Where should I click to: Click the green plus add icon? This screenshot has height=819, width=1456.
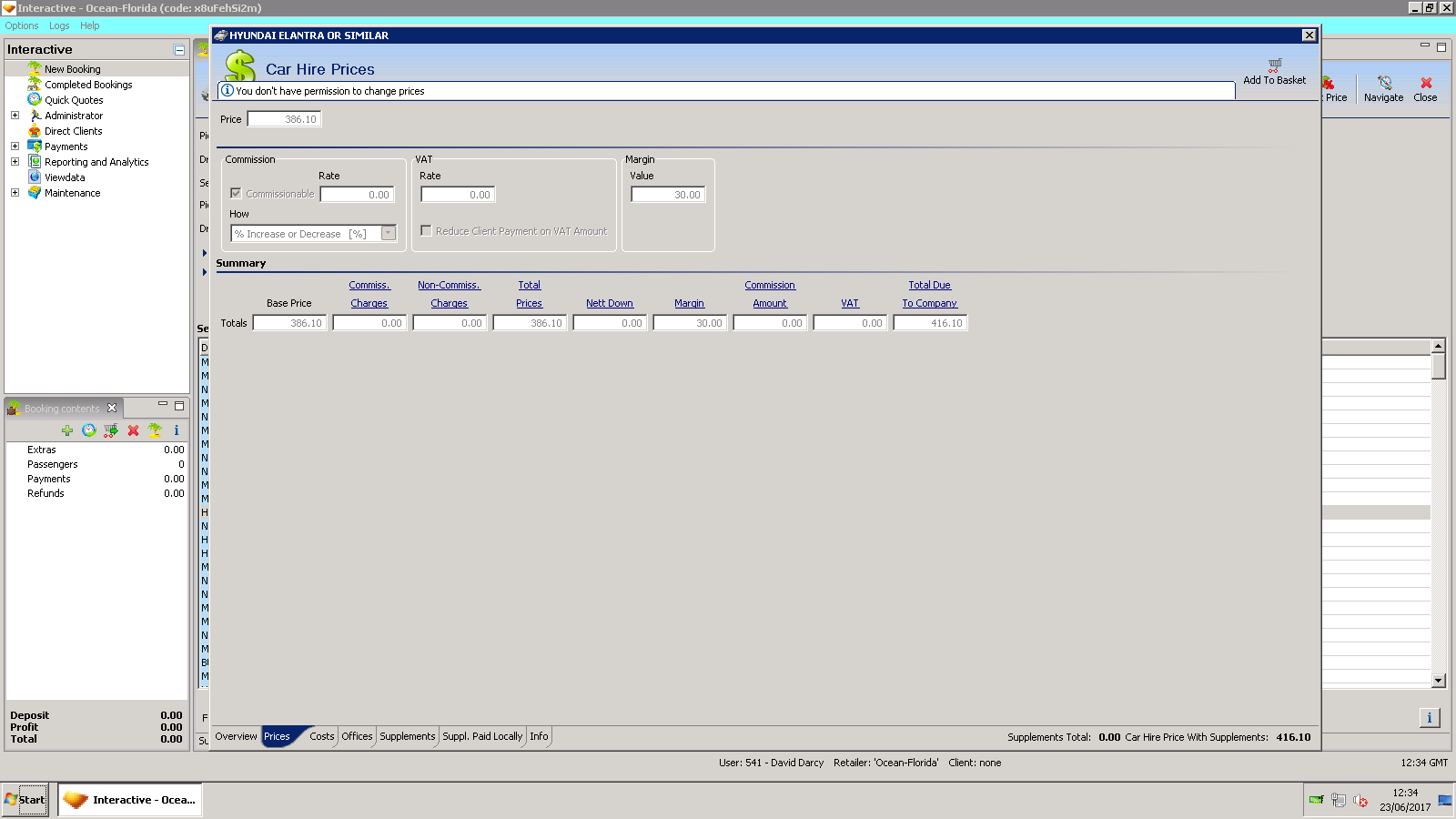coord(67,430)
